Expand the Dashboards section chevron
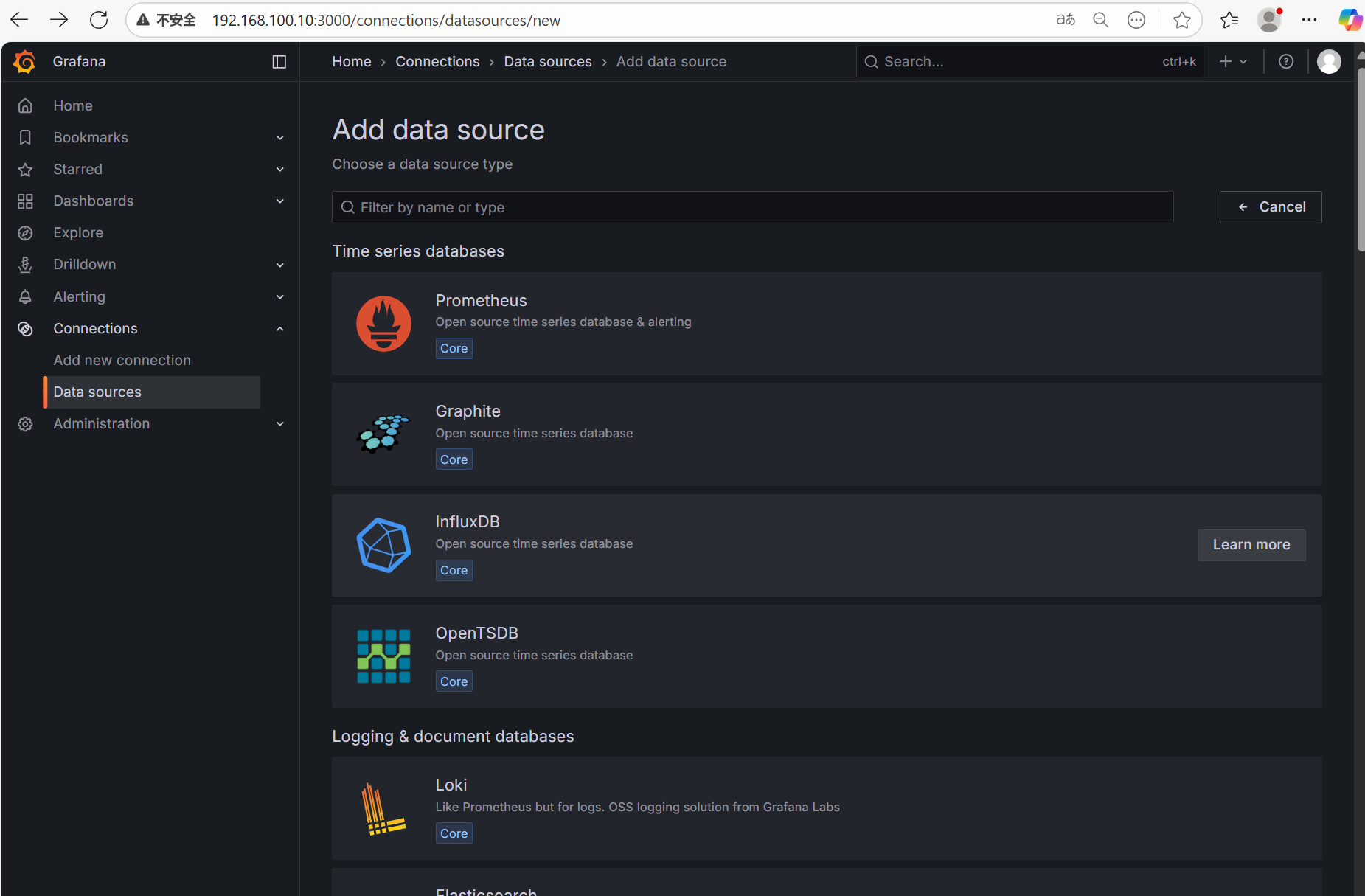This screenshot has height=896, width=1365. (x=280, y=201)
